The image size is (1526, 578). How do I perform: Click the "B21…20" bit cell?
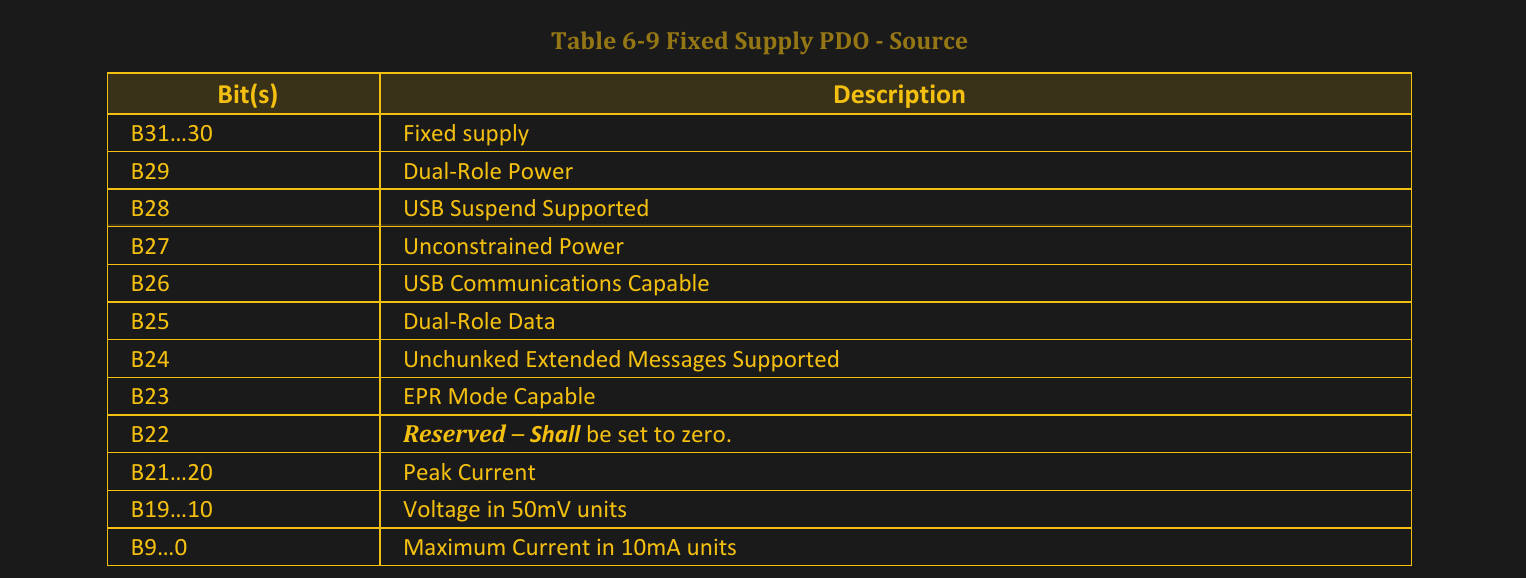(x=171, y=472)
